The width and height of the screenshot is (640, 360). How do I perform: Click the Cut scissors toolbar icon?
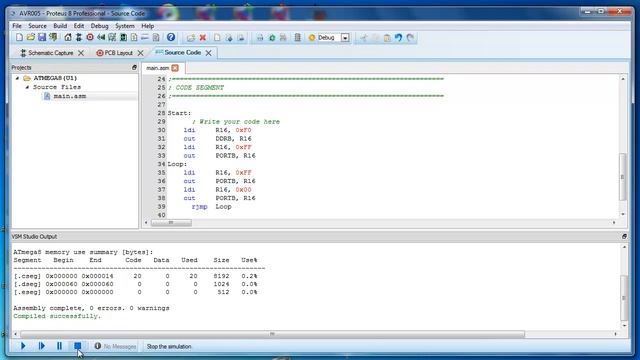coord(363,38)
